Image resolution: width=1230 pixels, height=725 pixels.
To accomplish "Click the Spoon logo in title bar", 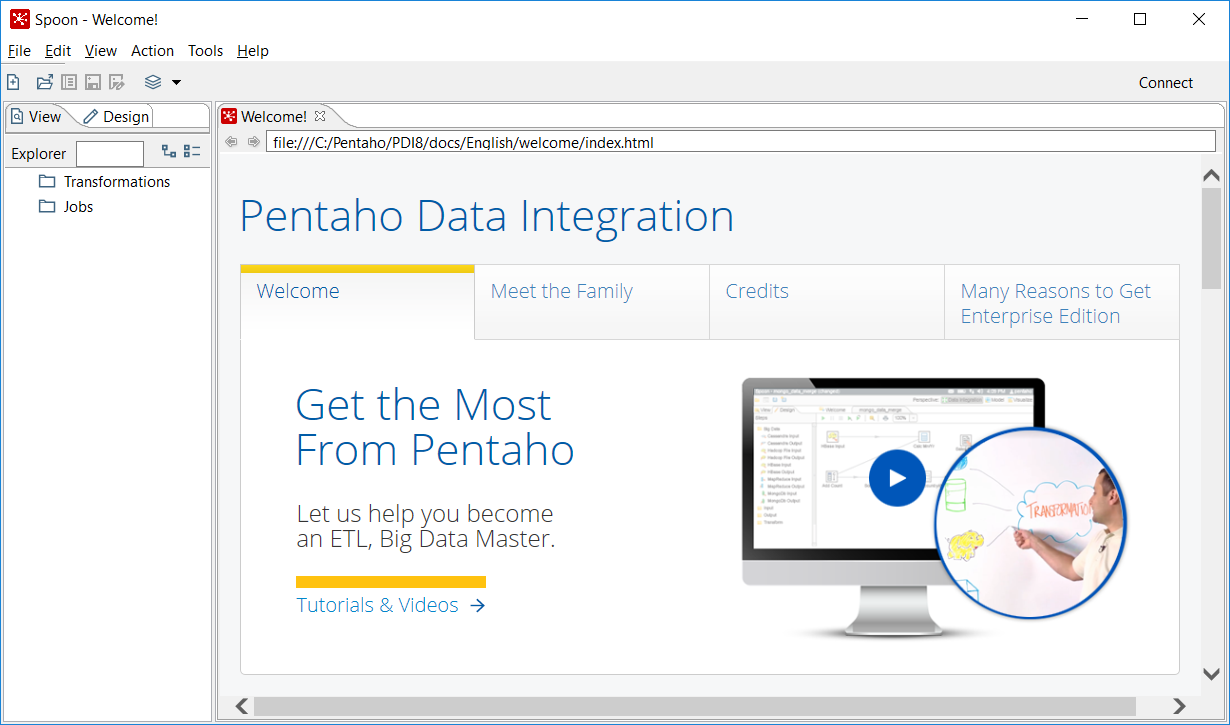I will [19, 19].
